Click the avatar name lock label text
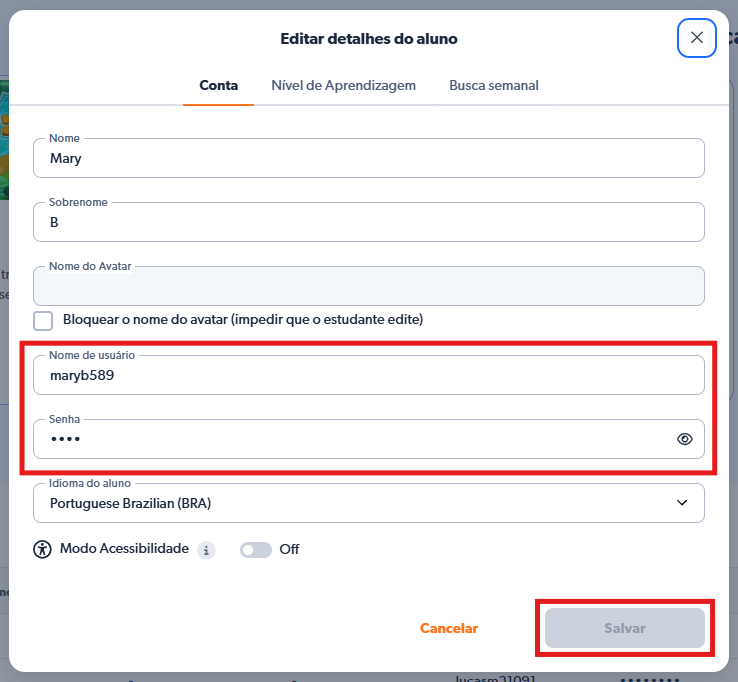This screenshot has width=738, height=682. tap(243, 320)
